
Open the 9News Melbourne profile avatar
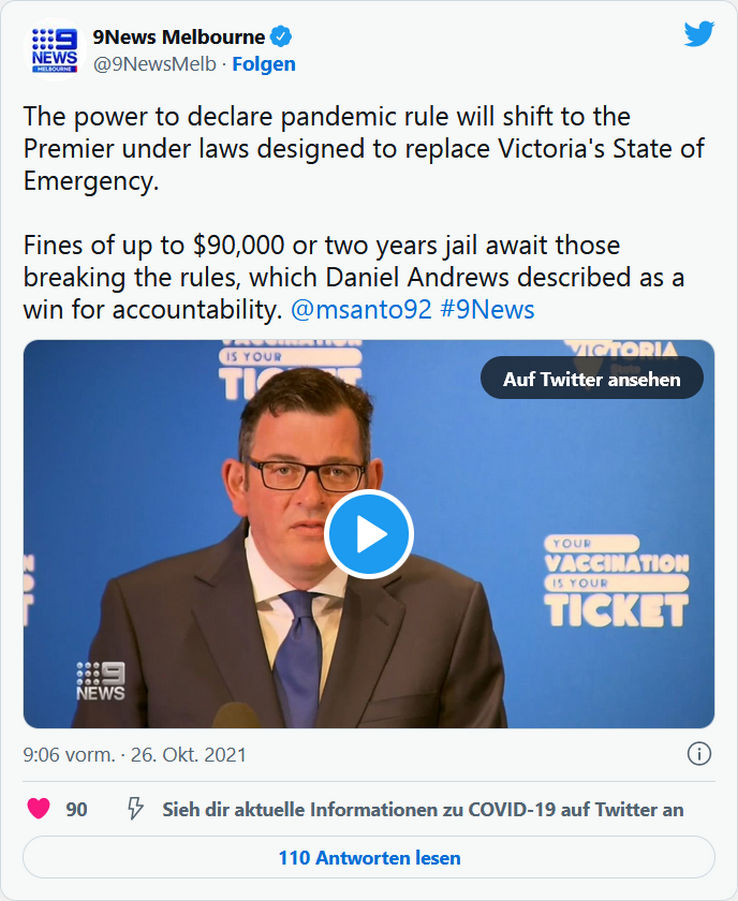55,50
